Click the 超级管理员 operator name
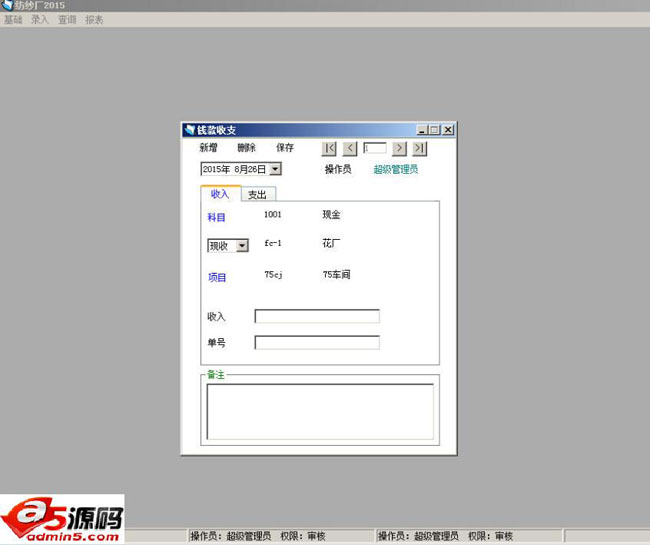650x545 pixels. pos(396,169)
